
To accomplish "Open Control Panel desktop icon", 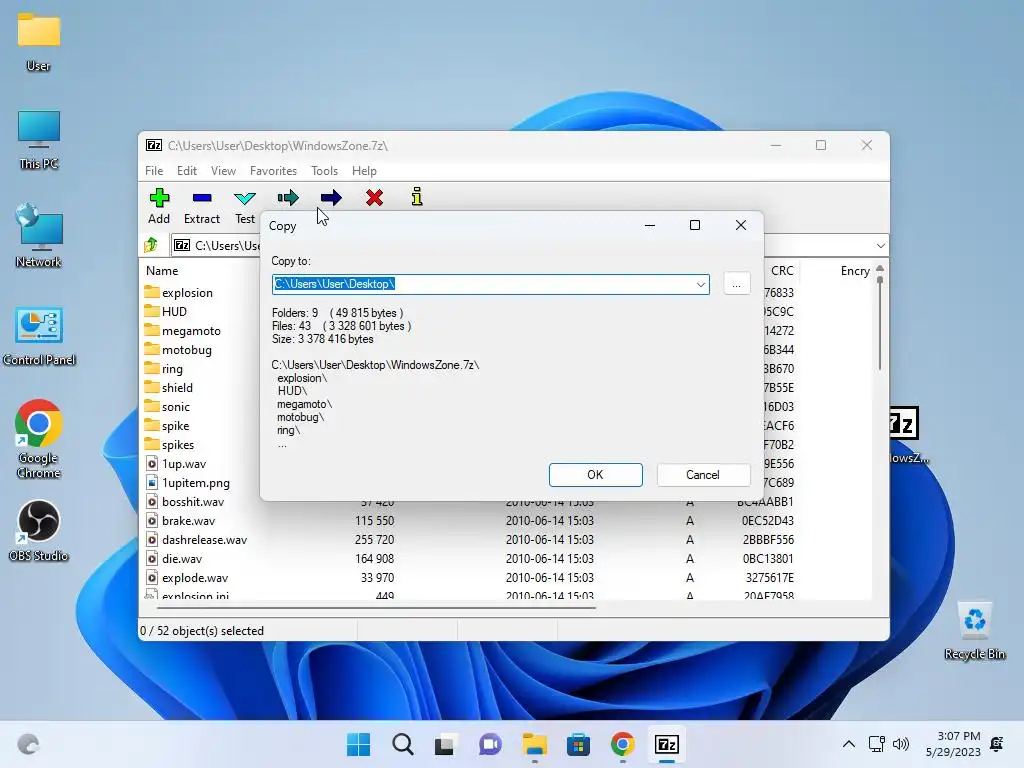I will click(39, 336).
